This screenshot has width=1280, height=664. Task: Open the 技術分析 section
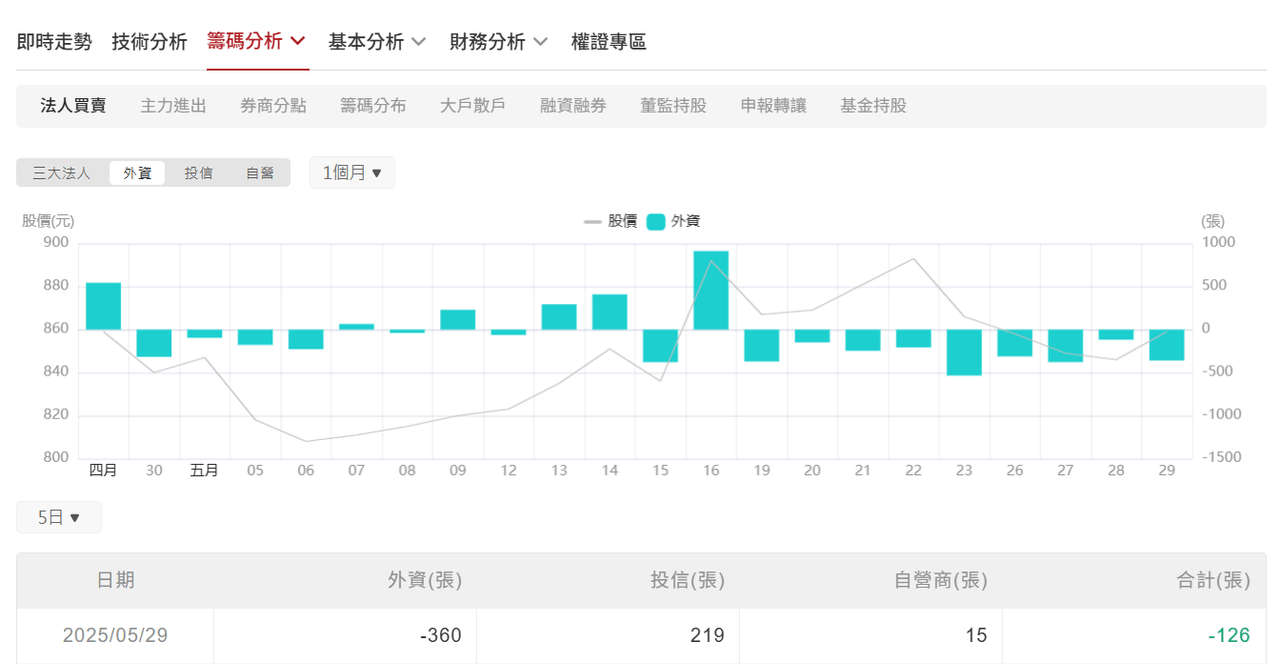pyautogui.click(x=150, y=42)
